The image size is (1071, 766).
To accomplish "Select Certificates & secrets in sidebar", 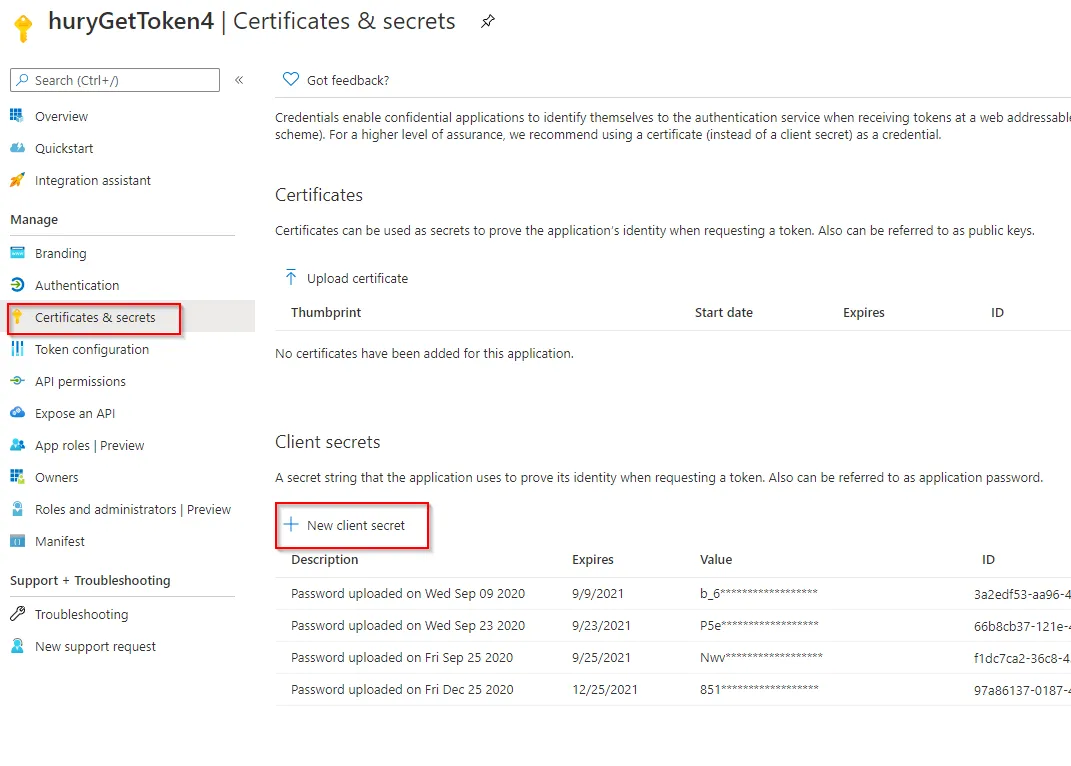I will pos(95,318).
